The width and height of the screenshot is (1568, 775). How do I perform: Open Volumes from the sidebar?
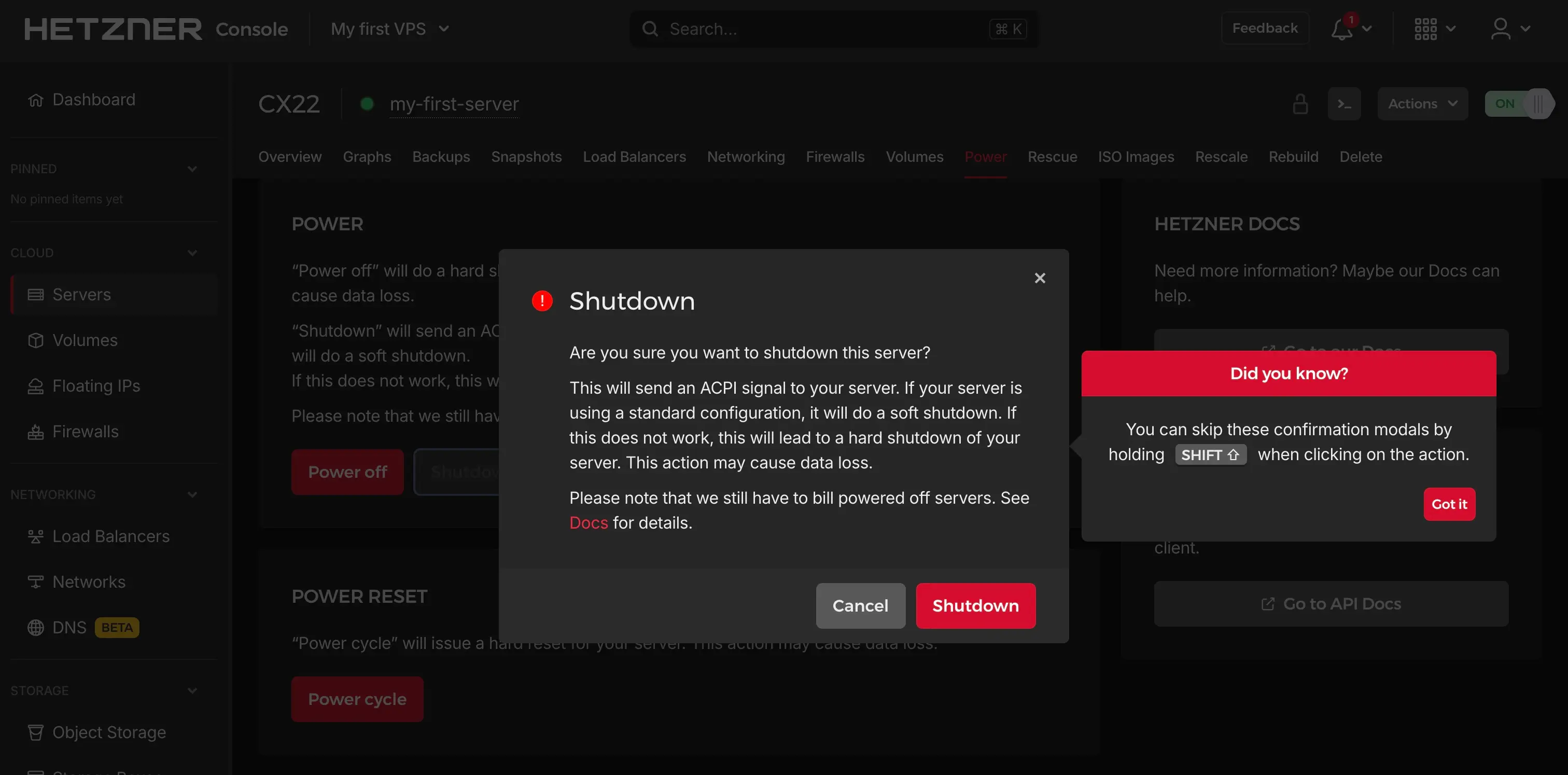click(84, 340)
